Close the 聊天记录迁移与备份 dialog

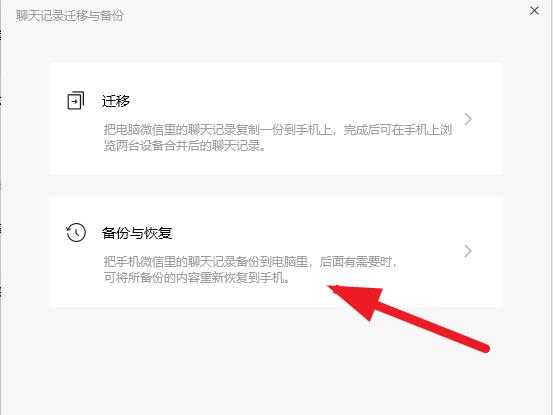coord(534,11)
